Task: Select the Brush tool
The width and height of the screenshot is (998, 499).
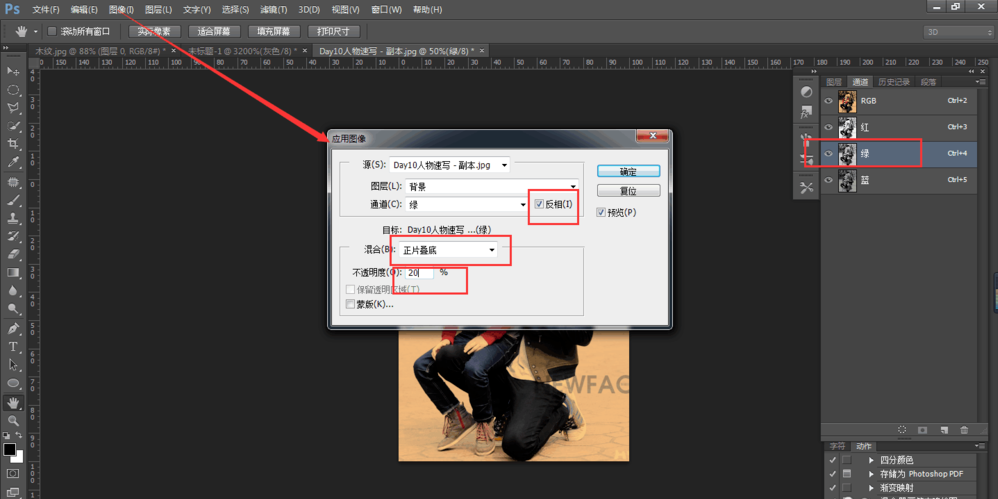Action: point(13,200)
